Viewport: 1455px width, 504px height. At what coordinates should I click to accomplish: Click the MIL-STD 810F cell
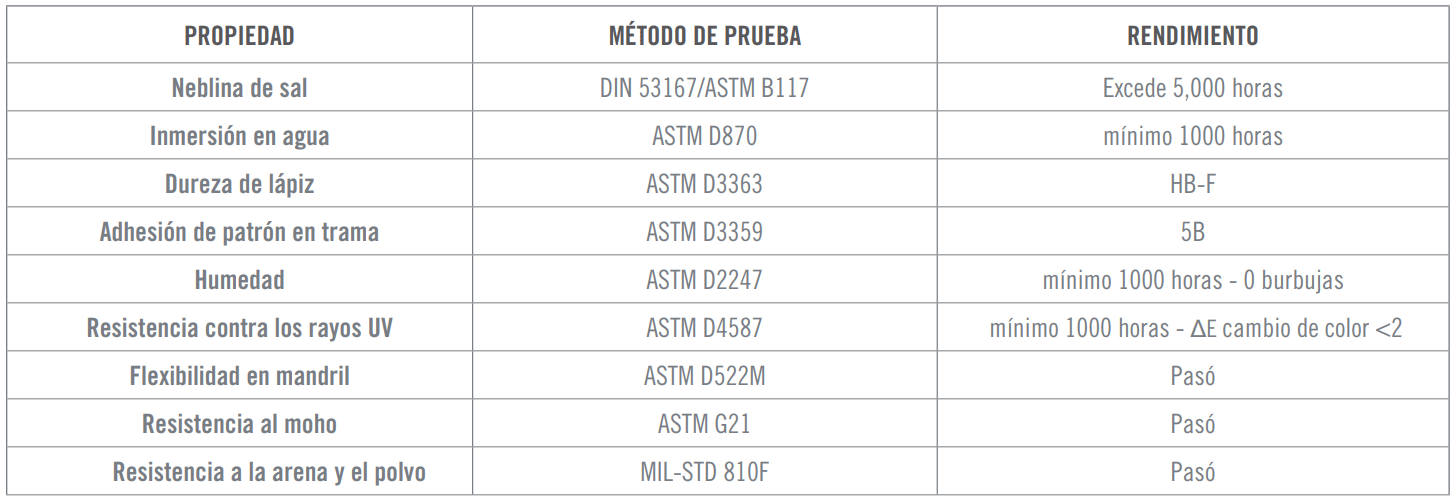click(704, 472)
